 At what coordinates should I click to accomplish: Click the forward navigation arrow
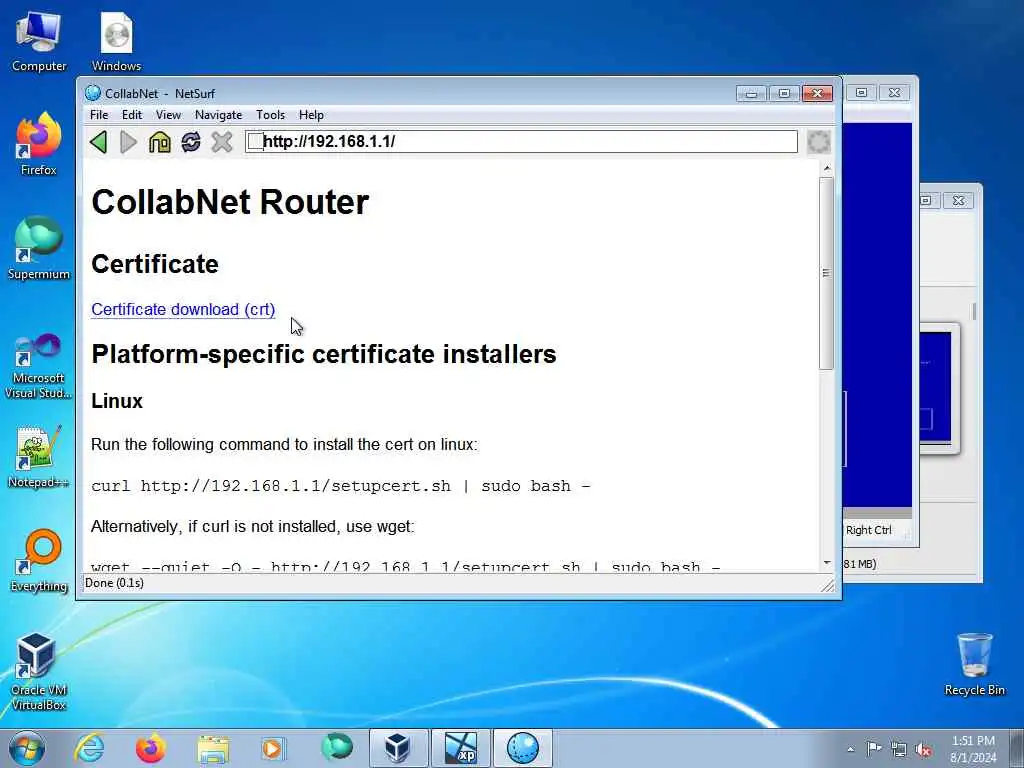tap(129, 142)
